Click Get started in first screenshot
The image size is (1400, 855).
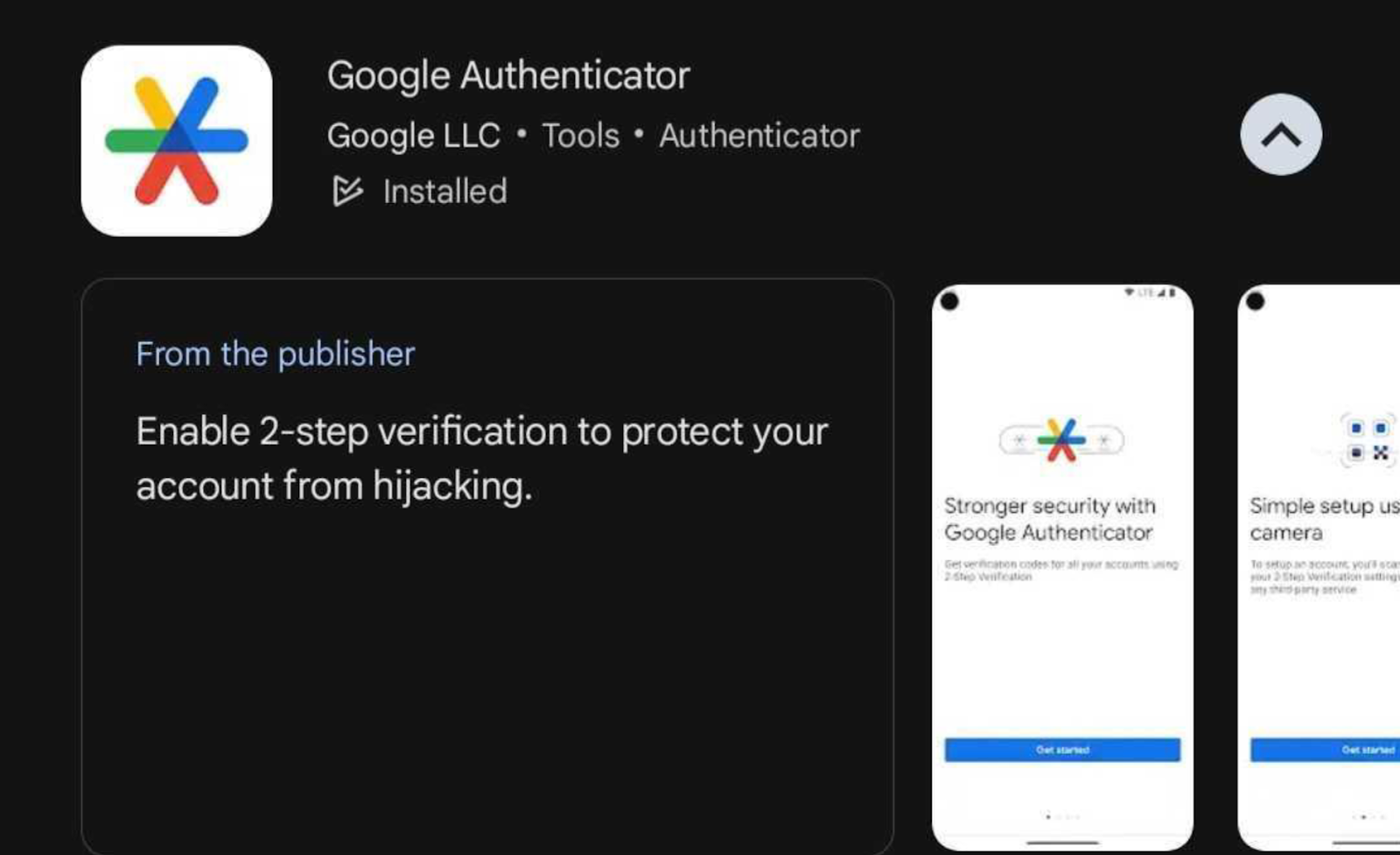[x=1062, y=750]
